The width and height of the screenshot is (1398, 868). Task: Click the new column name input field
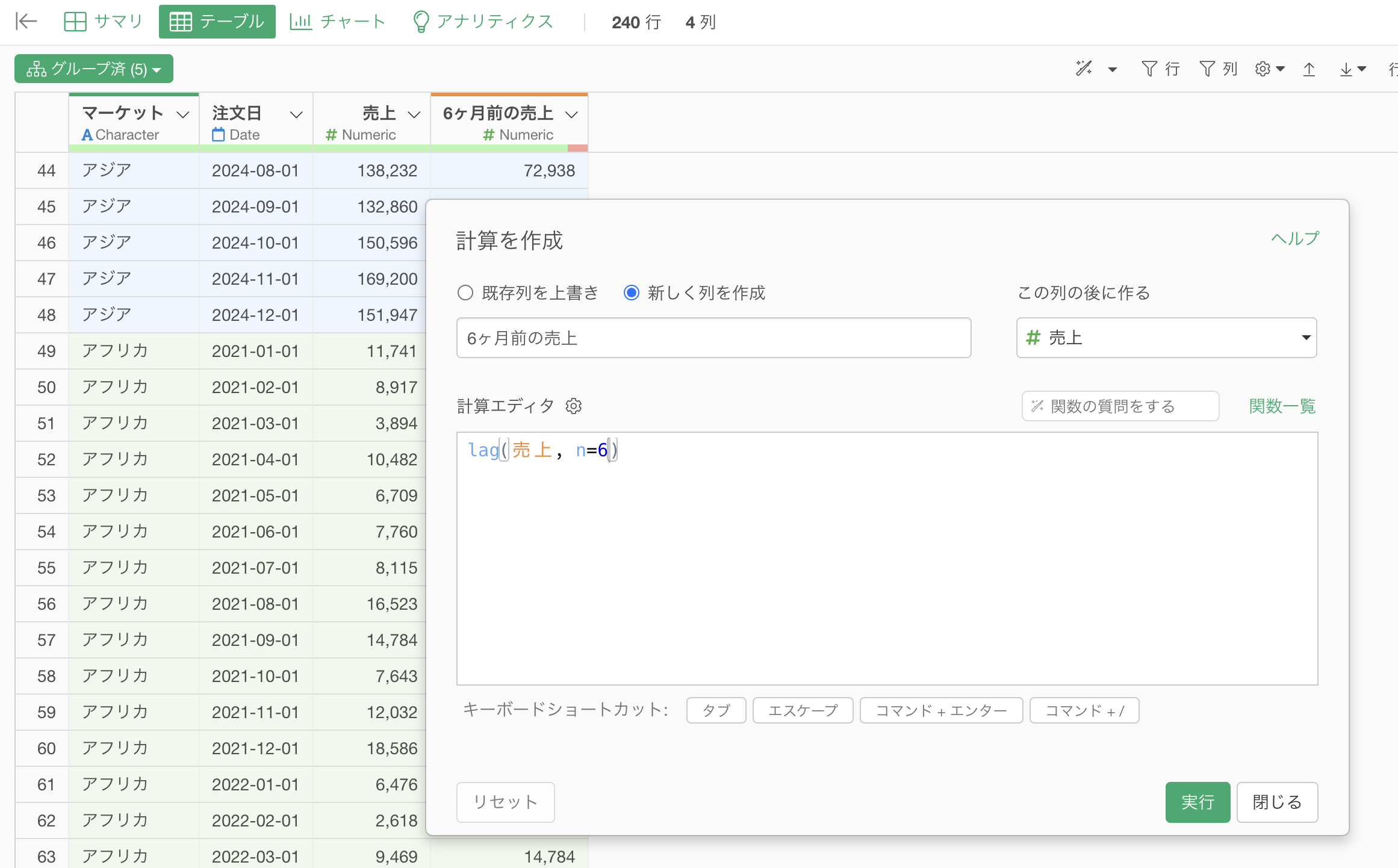713,338
